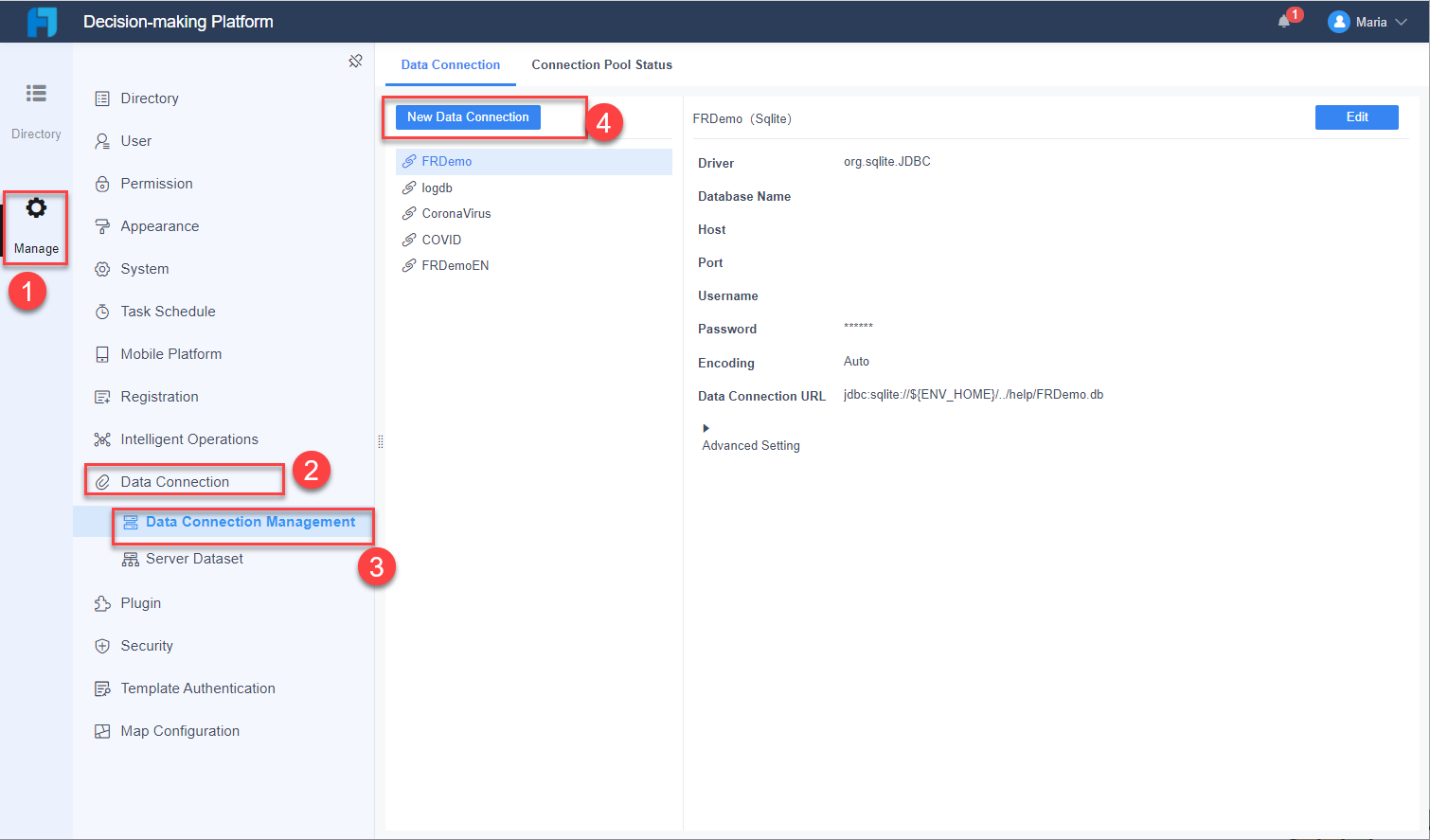
Task: Collapse the Data Connection submenu
Action: (170, 481)
